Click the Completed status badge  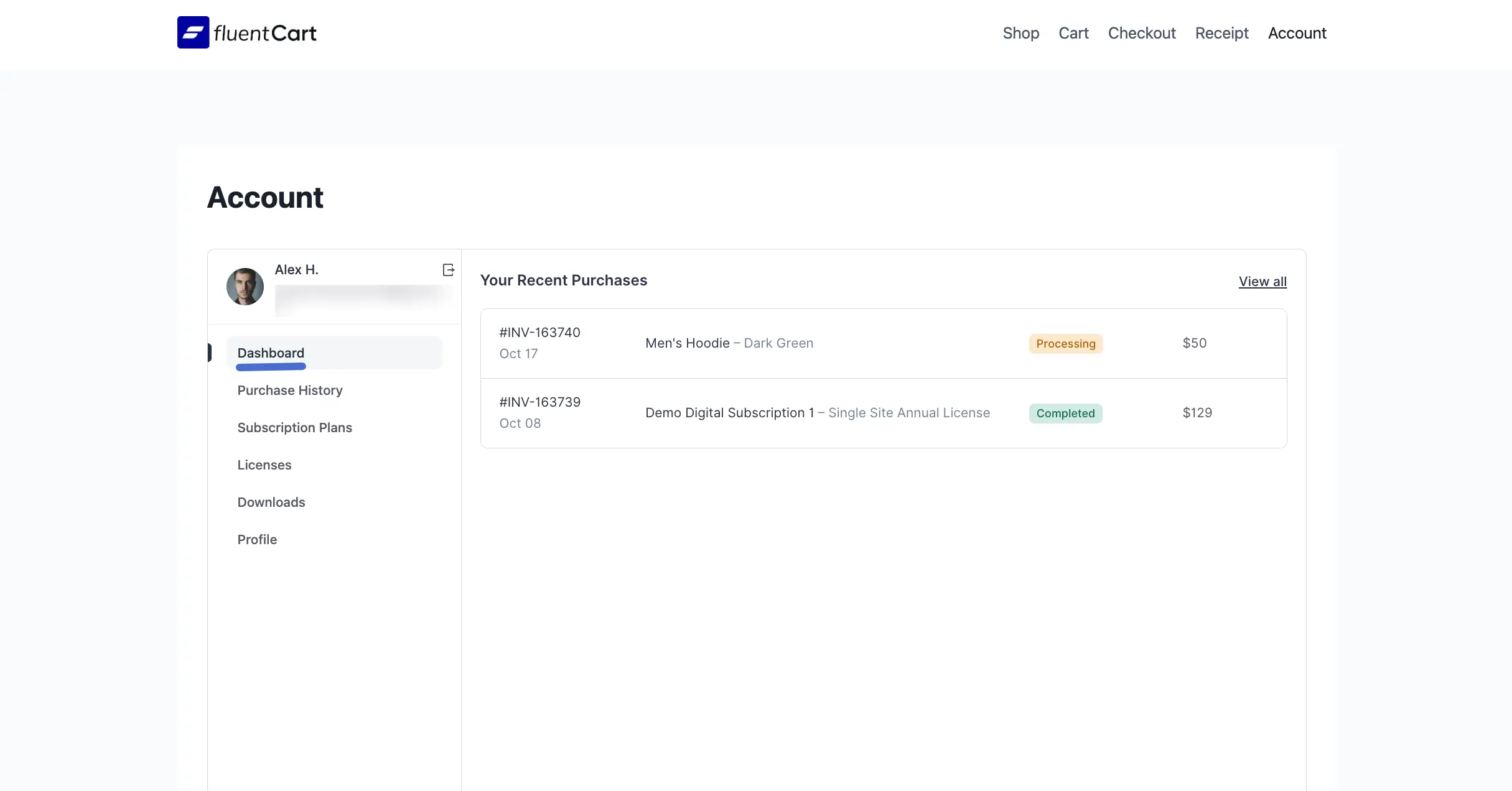coord(1065,413)
